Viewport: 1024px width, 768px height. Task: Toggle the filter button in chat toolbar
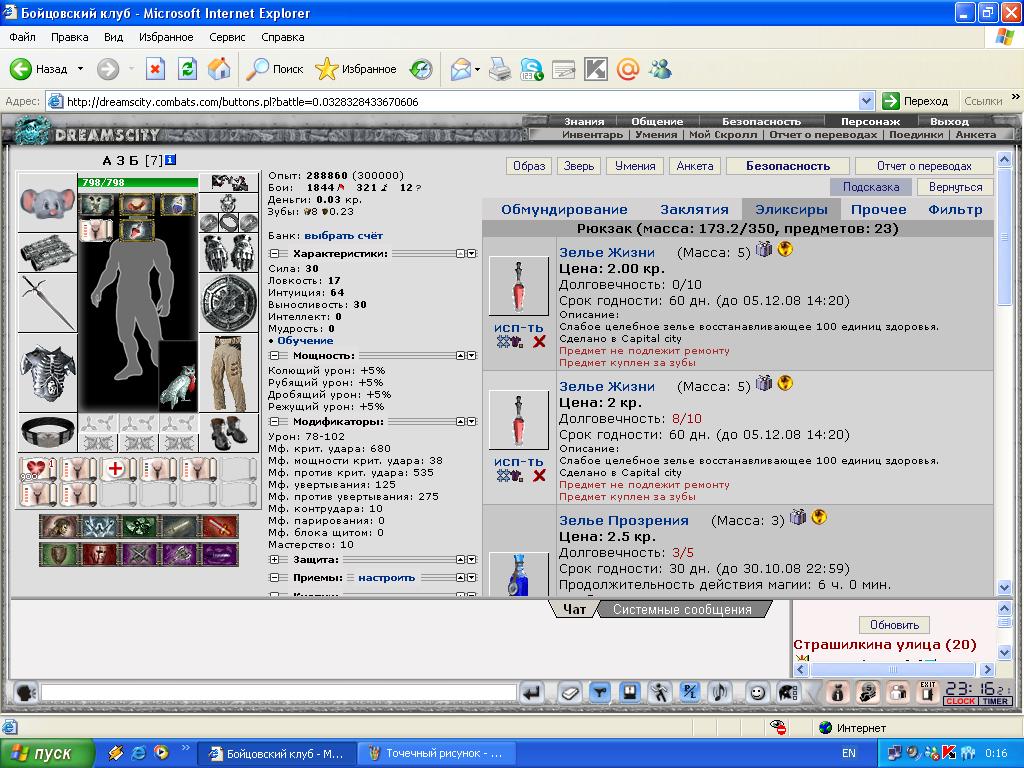click(600, 692)
